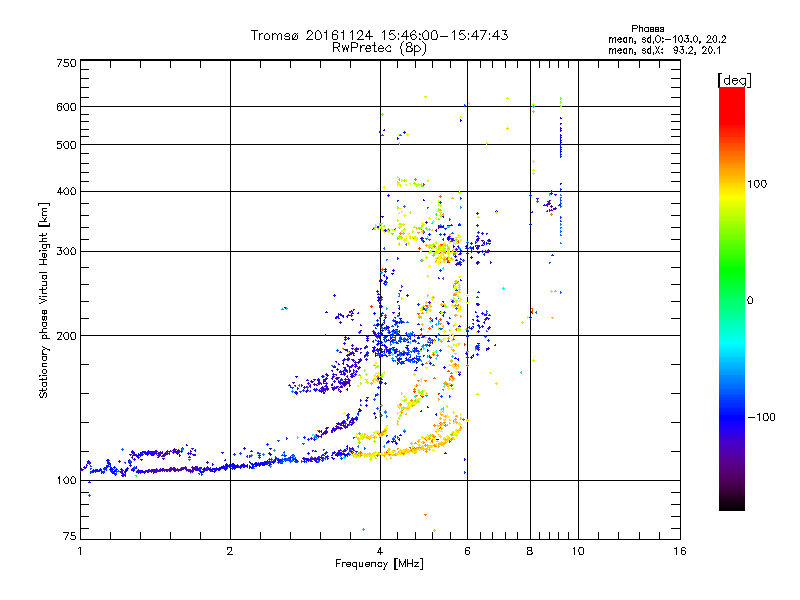Click the '400' y-axis tick label
This screenshot has height=600, width=800.
click(x=66, y=192)
